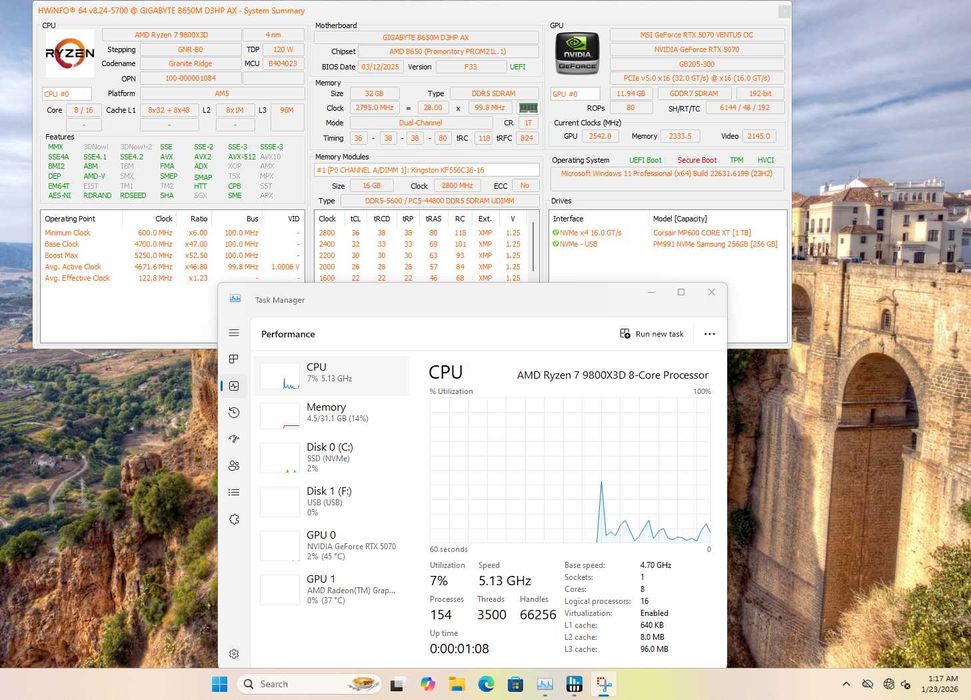Click the taskbar Search box

308,684
